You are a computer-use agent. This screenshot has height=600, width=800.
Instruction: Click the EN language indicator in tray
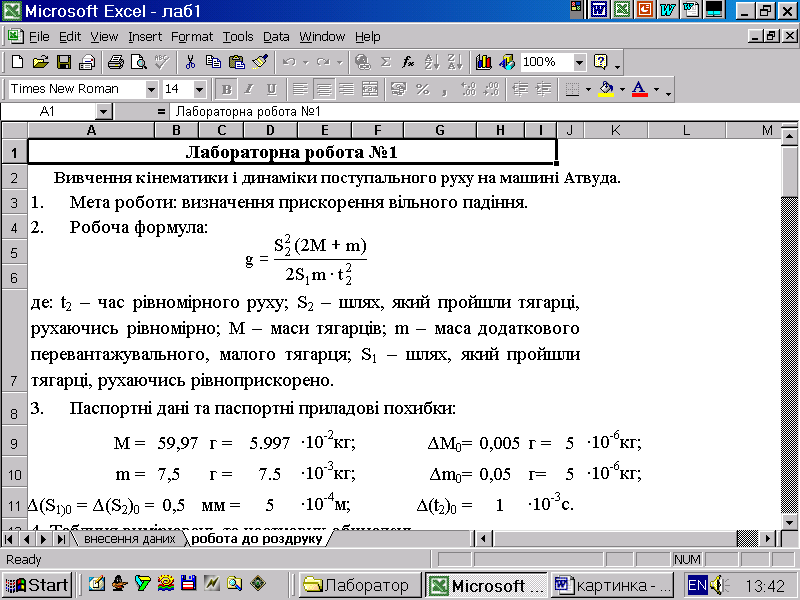coord(697,585)
